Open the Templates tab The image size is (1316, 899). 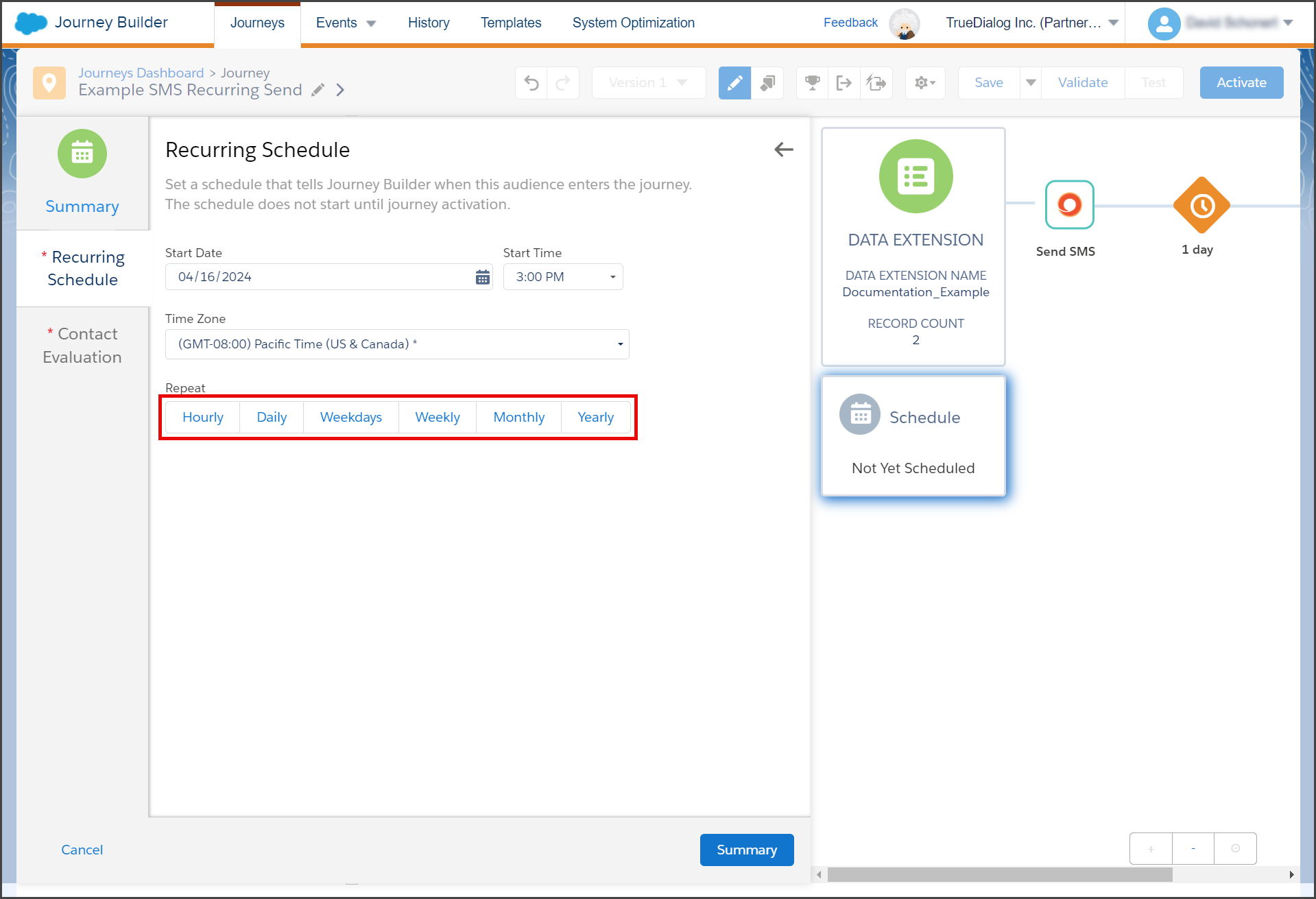coord(511,23)
